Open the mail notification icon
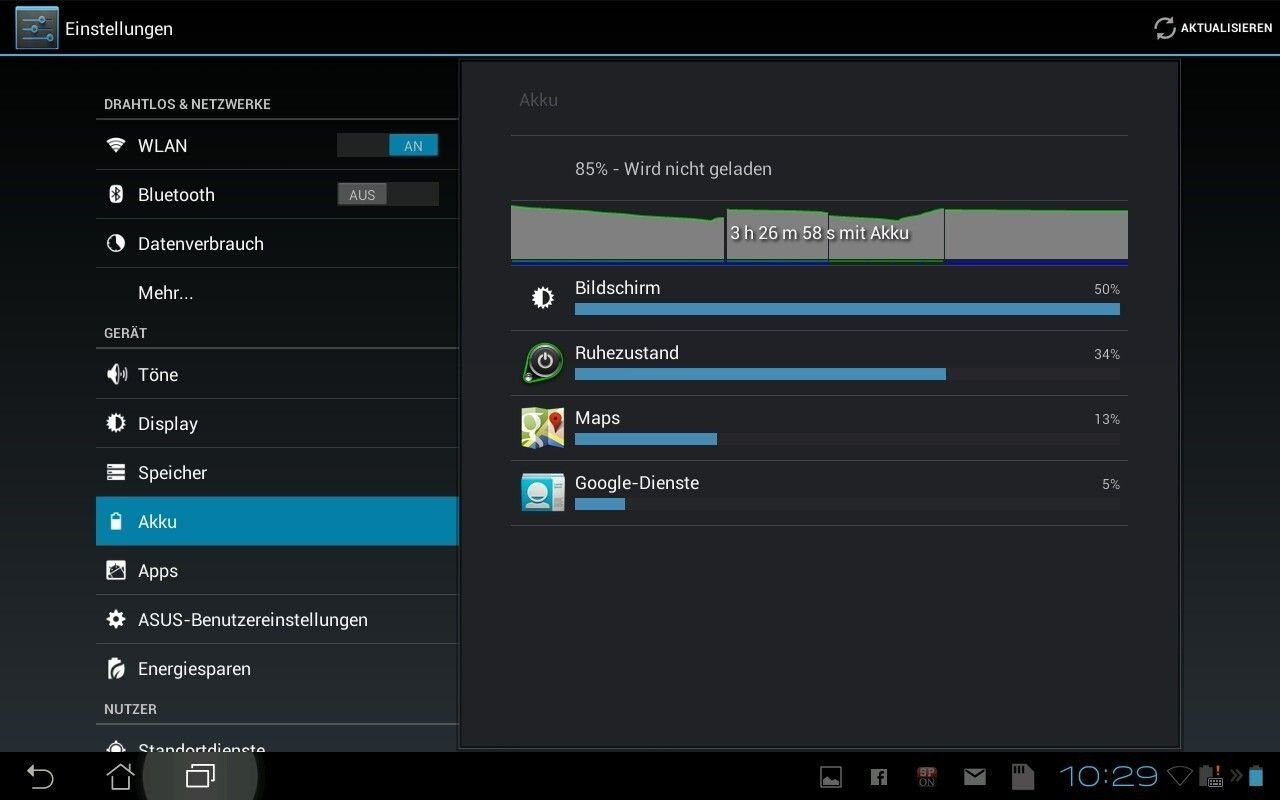Screen dimensions: 1280x800 click(x=975, y=776)
